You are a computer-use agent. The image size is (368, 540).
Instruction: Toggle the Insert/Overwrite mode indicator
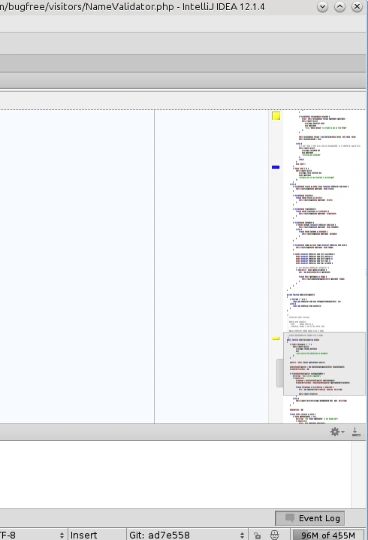pos(96,535)
